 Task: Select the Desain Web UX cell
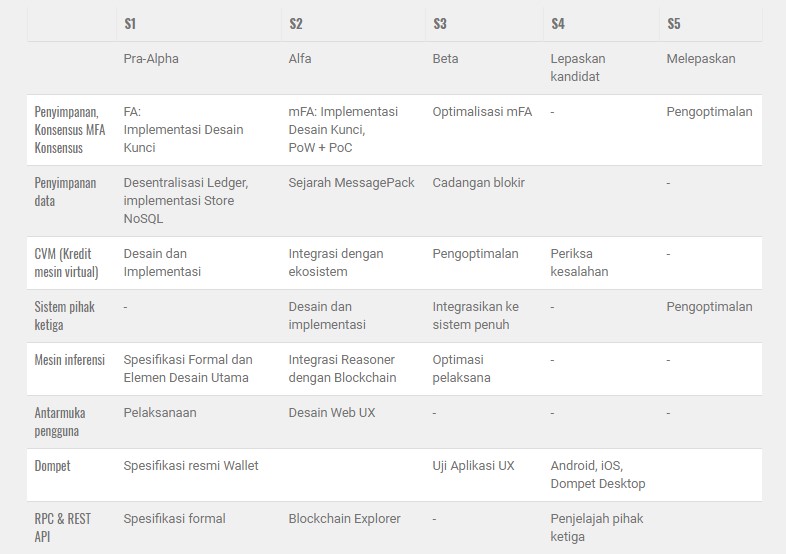click(332, 412)
